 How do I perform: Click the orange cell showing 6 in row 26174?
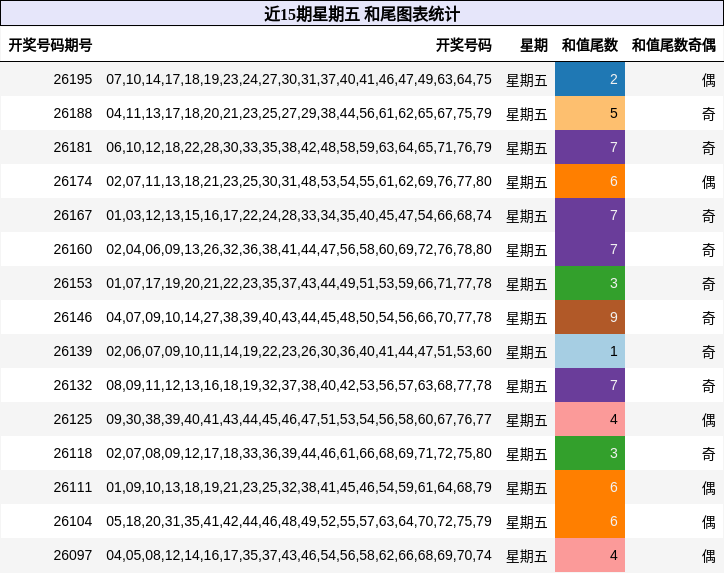click(x=590, y=181)
